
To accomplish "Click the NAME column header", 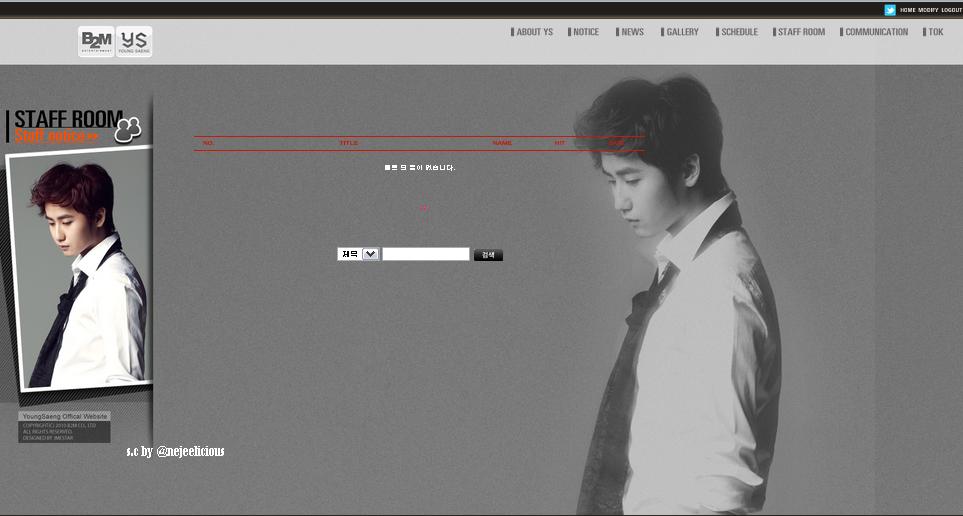I will (502, 143).
